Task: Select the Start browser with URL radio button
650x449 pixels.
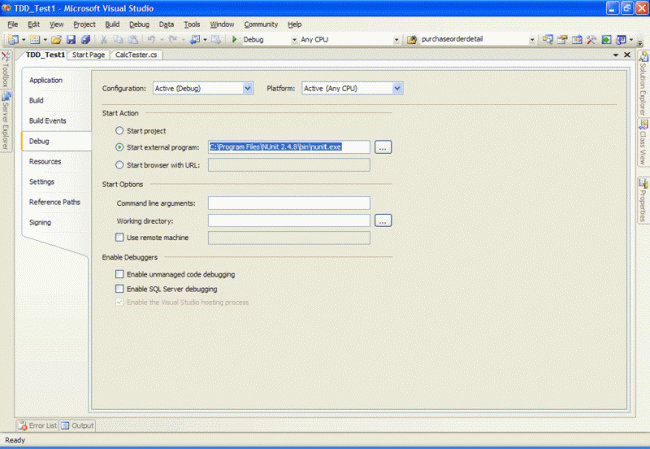Action: point(119,165)
